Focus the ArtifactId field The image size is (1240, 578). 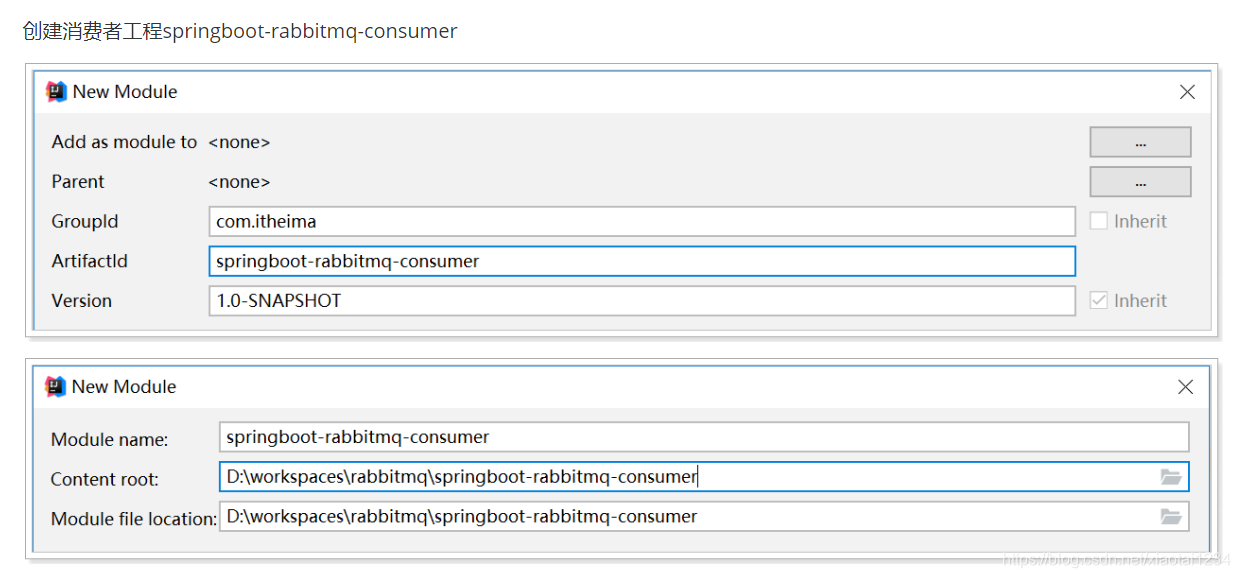point(642,261)
